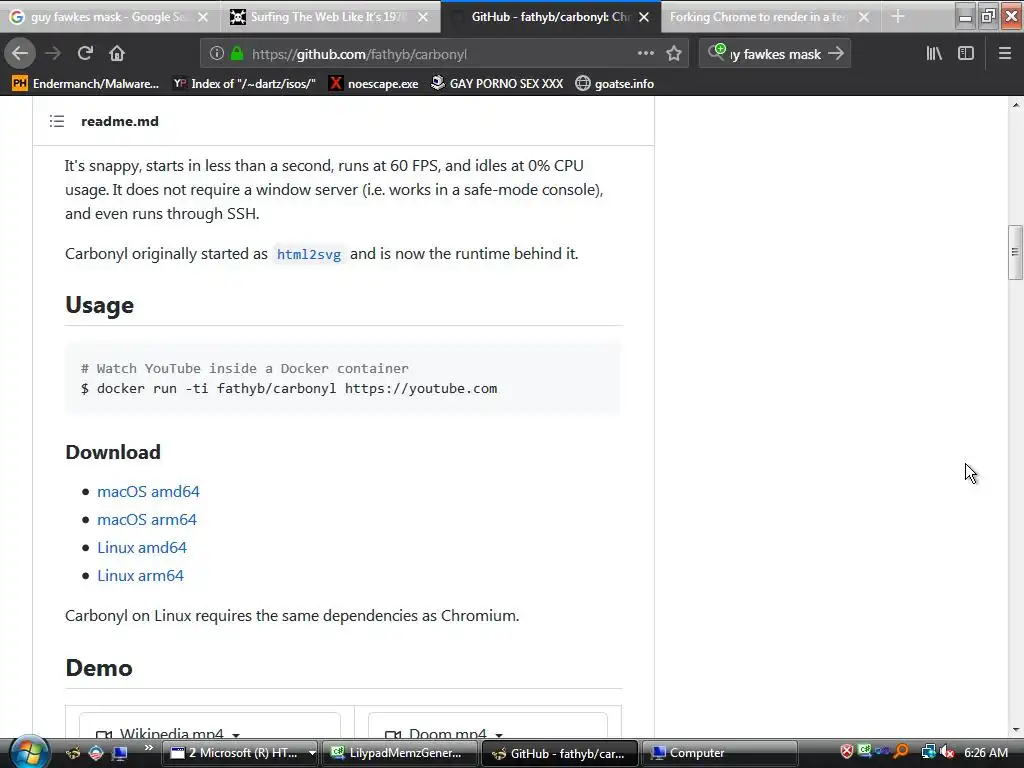Expand quick launch overflow chevron
The image size is (1024, 768).
[148, 747]
